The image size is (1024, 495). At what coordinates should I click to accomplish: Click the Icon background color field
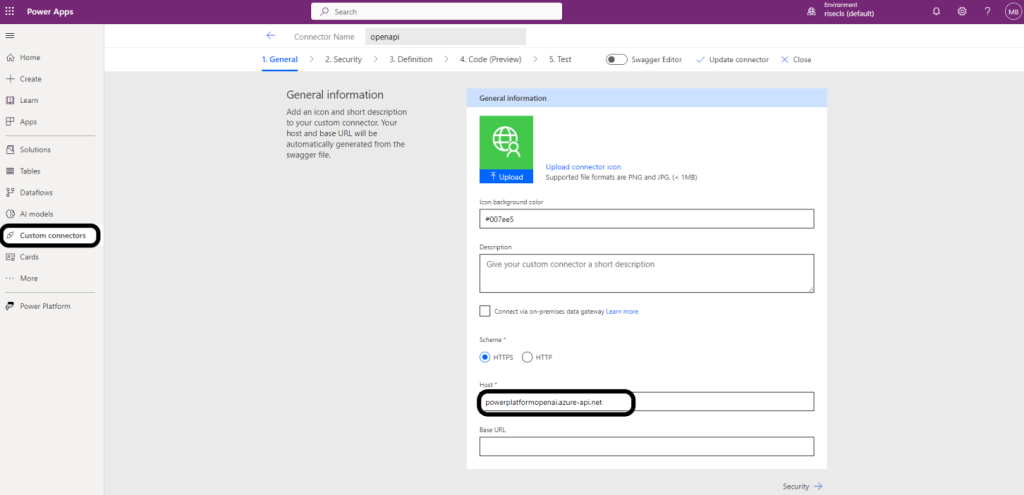click(x=646, y=218)
